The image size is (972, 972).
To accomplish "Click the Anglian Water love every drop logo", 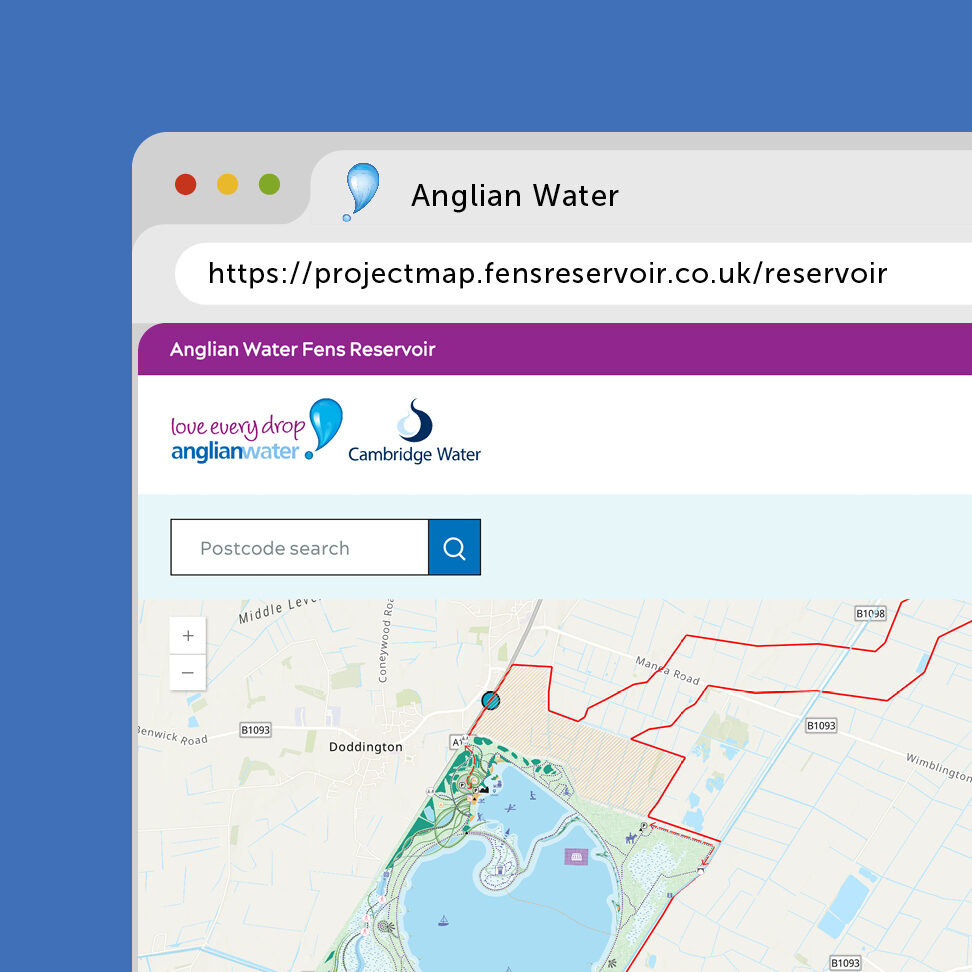I will [256, 430].
